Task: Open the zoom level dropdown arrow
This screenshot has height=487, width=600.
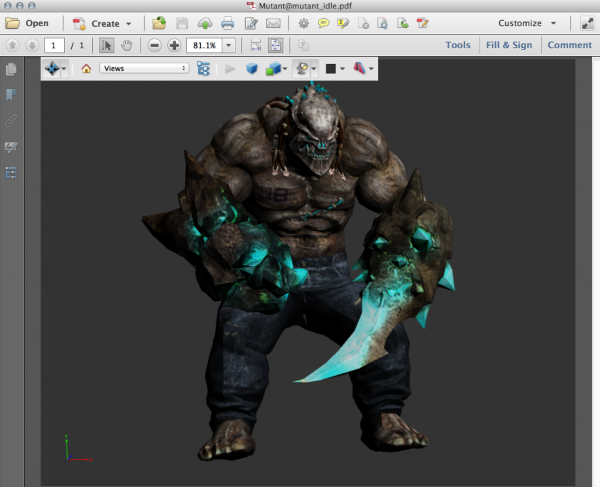Action: [x=229, y=46]
